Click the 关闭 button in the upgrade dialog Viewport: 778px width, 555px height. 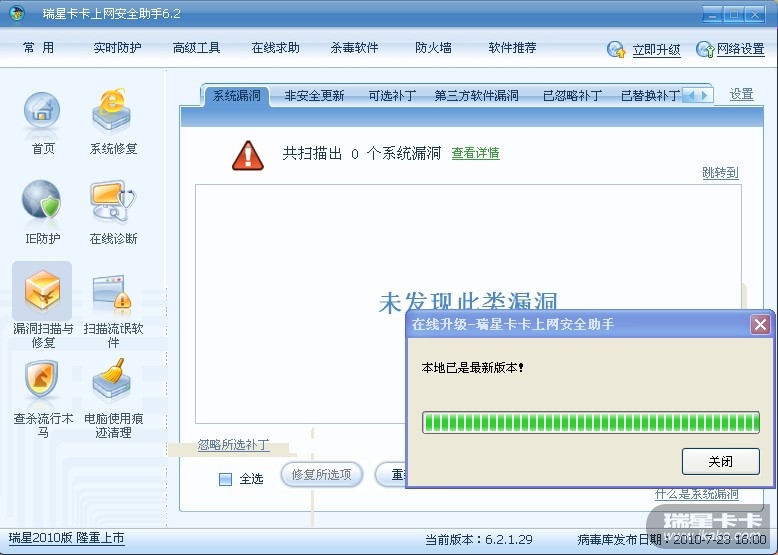(x=720, y=462)
